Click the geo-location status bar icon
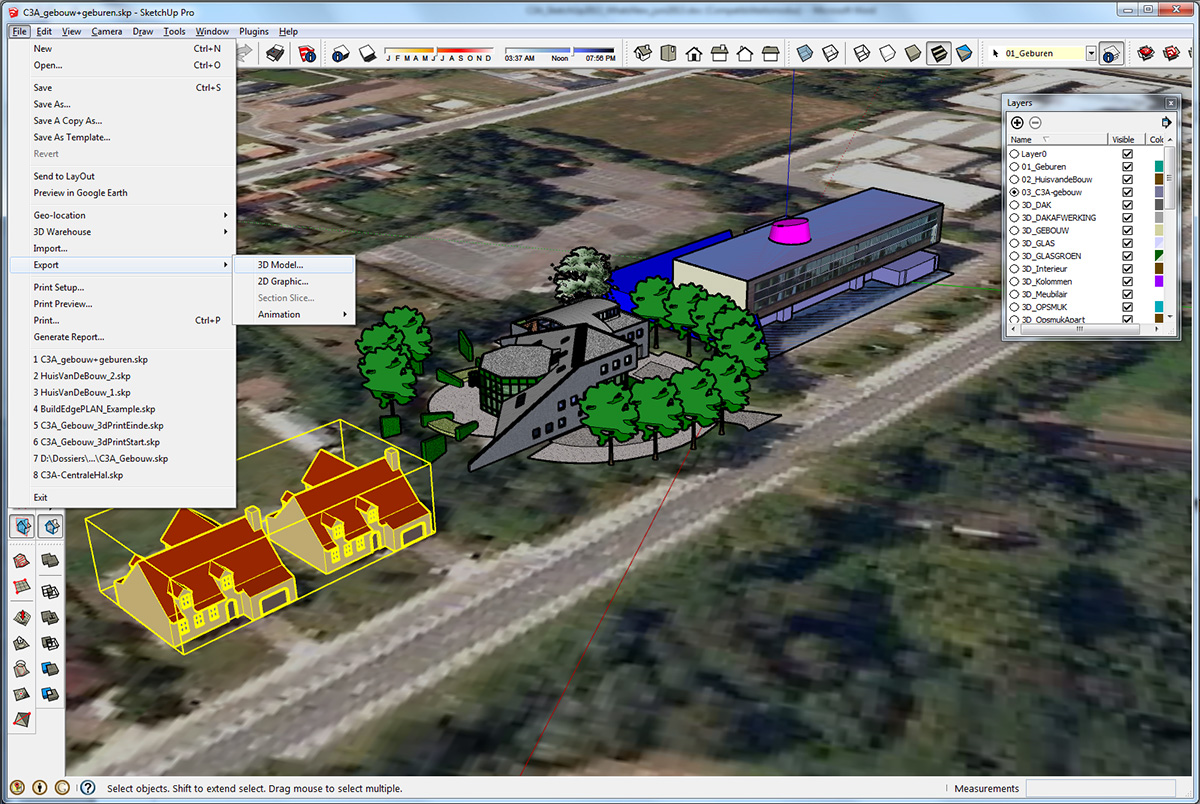 click(x=18, y=788)
